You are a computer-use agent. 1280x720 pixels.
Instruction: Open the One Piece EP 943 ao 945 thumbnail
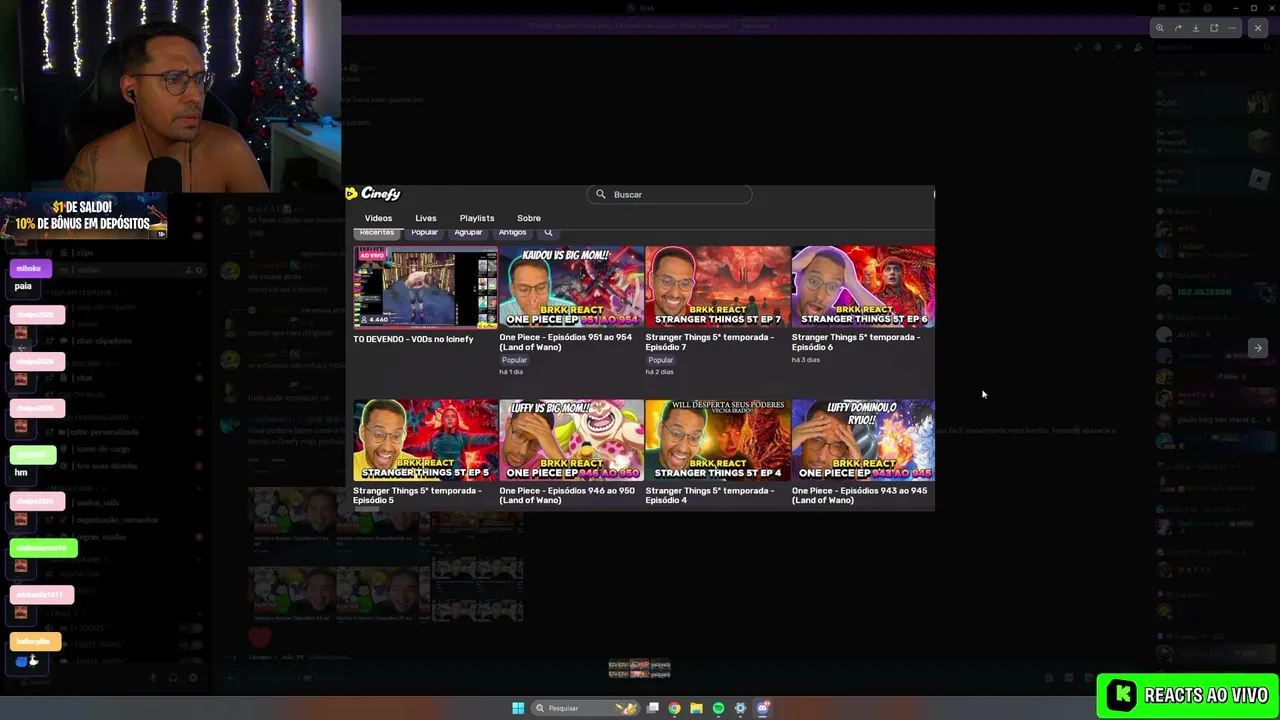863,440
